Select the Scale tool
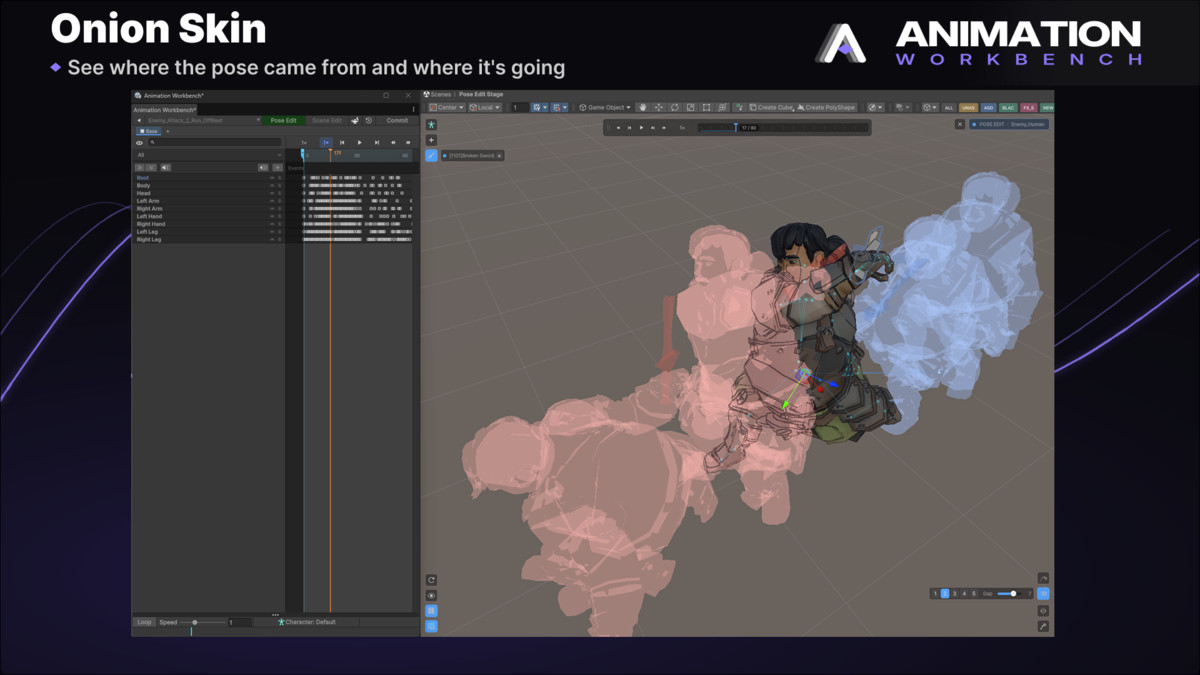This screenshot has width=1200, height=675. click(x=691, y=107)
